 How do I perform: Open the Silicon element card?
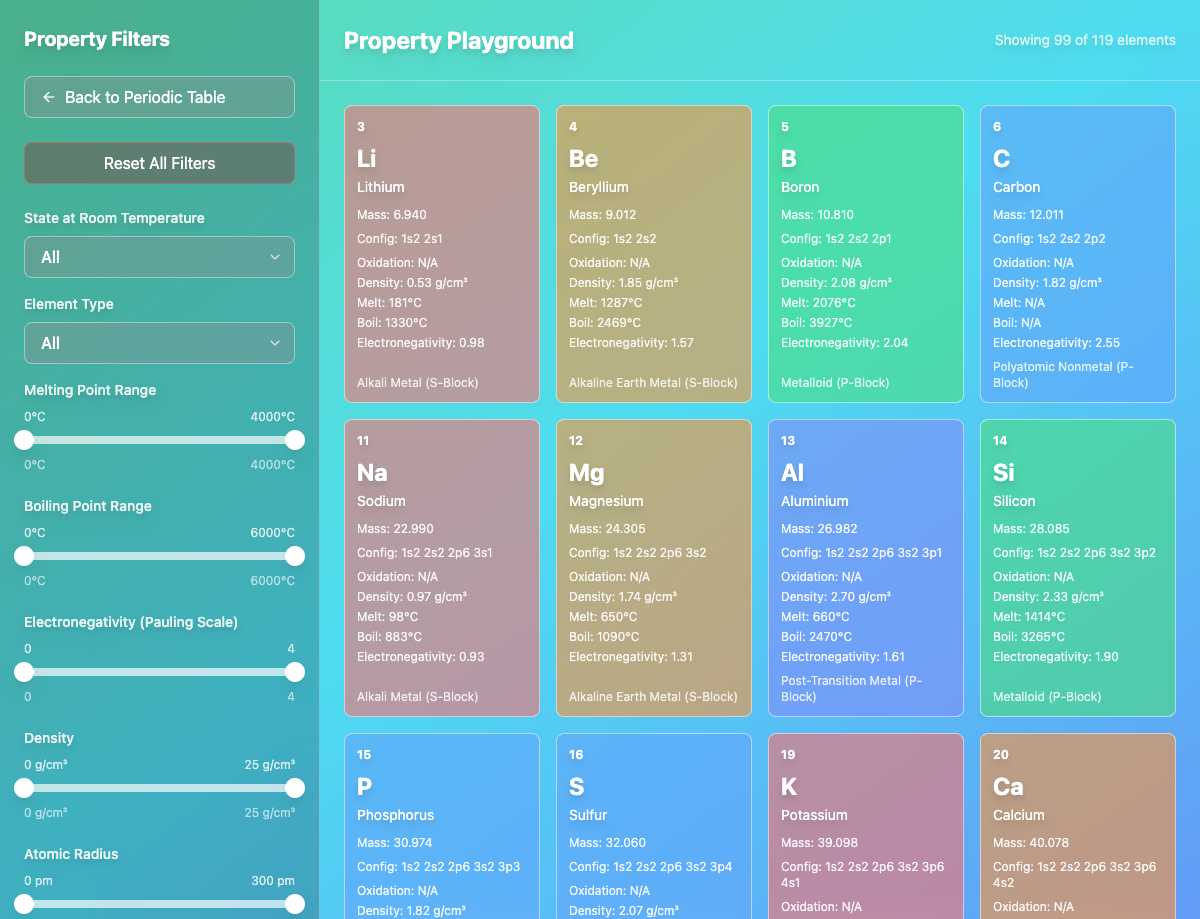pos(1077,568)
